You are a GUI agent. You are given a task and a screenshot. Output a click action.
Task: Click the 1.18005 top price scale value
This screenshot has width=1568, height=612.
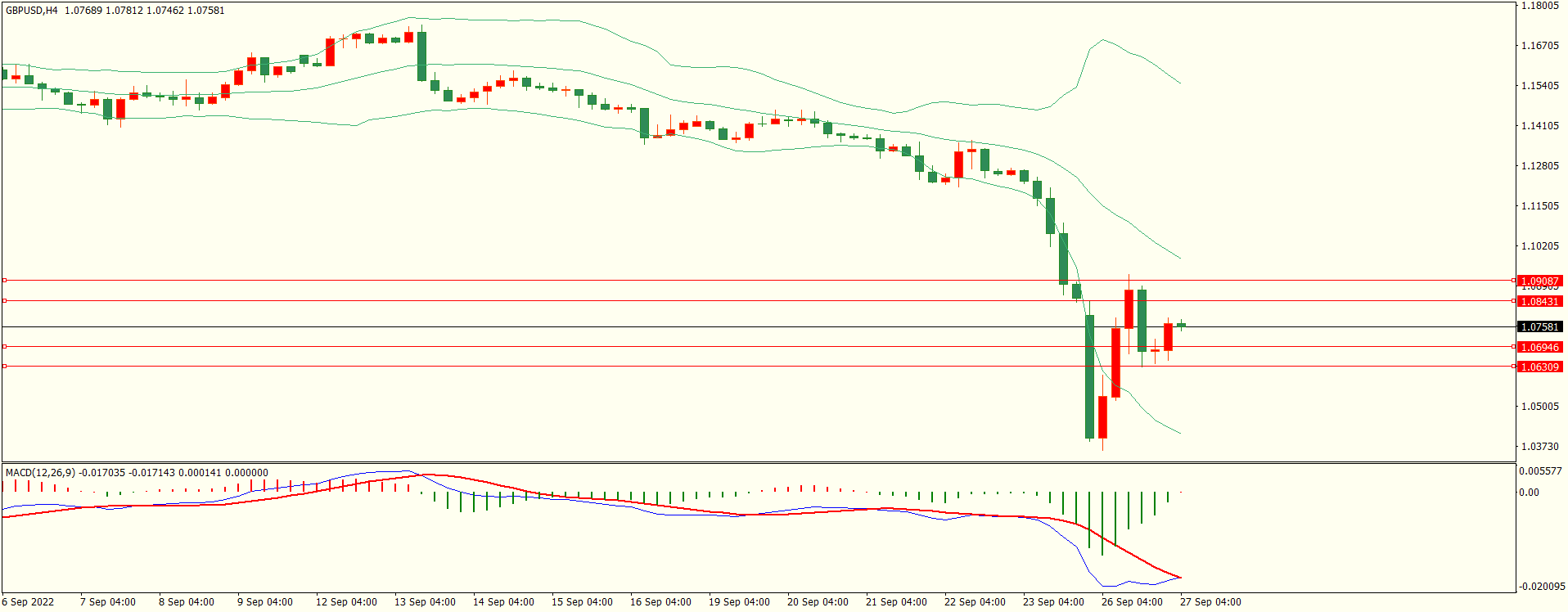coord(1539,6)
